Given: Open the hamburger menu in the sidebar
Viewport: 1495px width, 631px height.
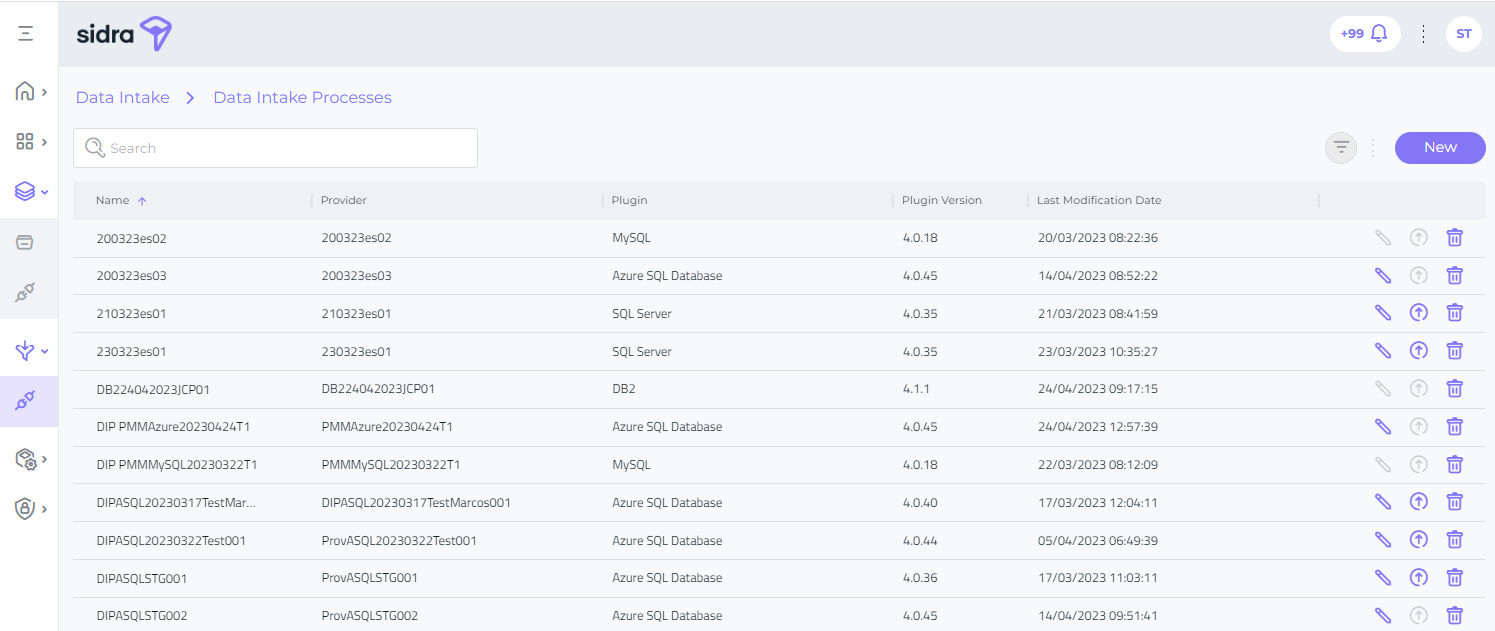Looking at the screenshot, I should pyautogui.click(x=26, y=34).
